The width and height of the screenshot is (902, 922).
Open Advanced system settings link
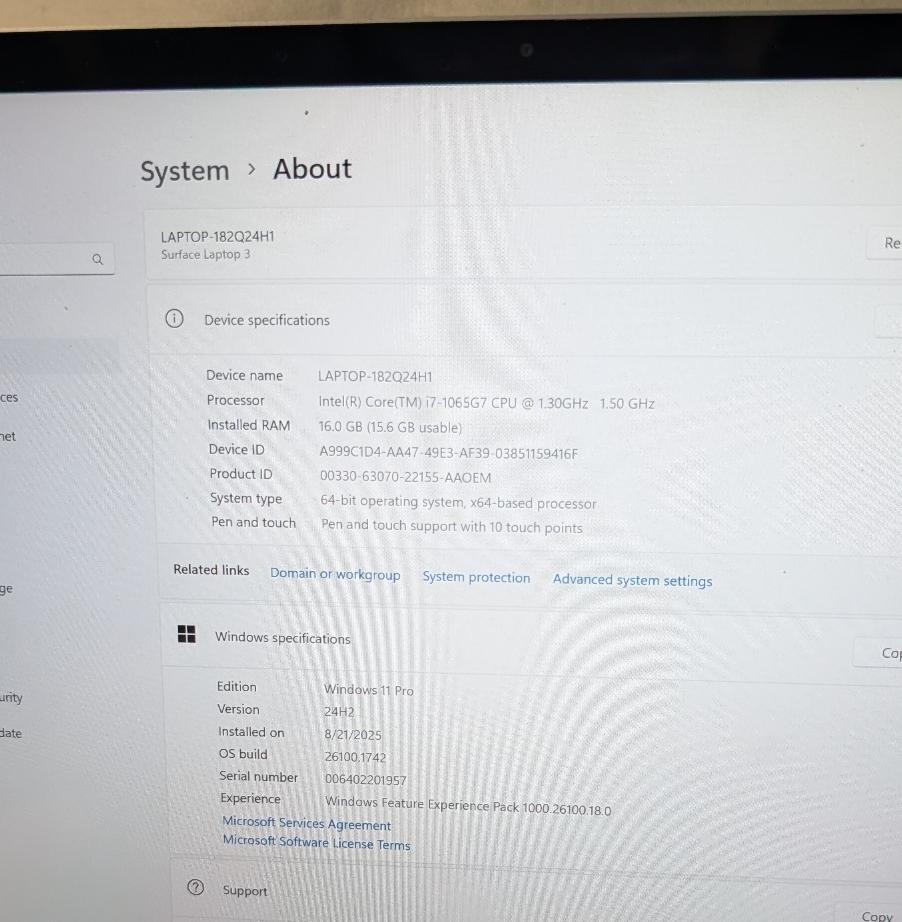pyautogui.click(x=632, y=580)
